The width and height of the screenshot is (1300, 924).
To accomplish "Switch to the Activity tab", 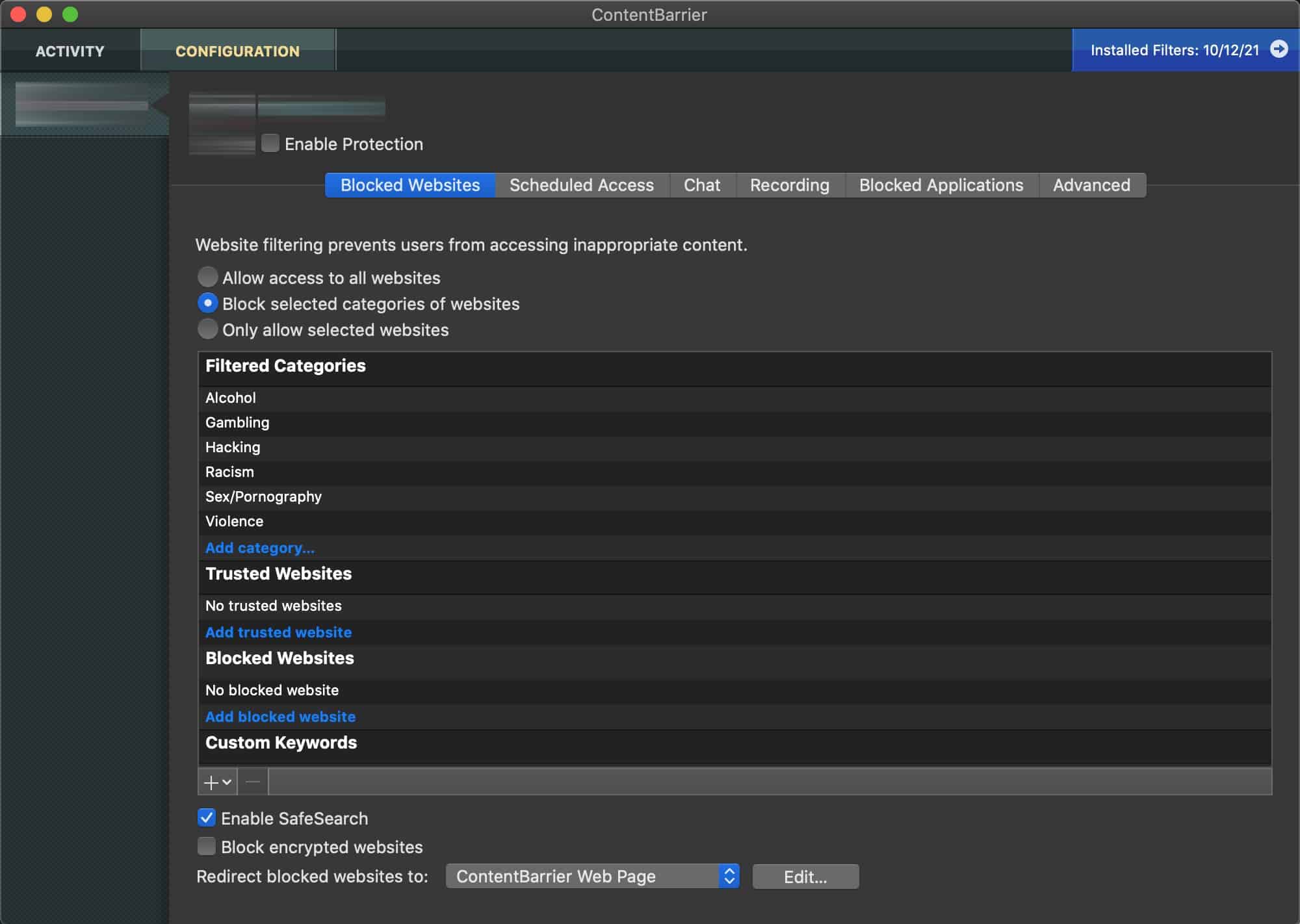I will coord(70,51).
